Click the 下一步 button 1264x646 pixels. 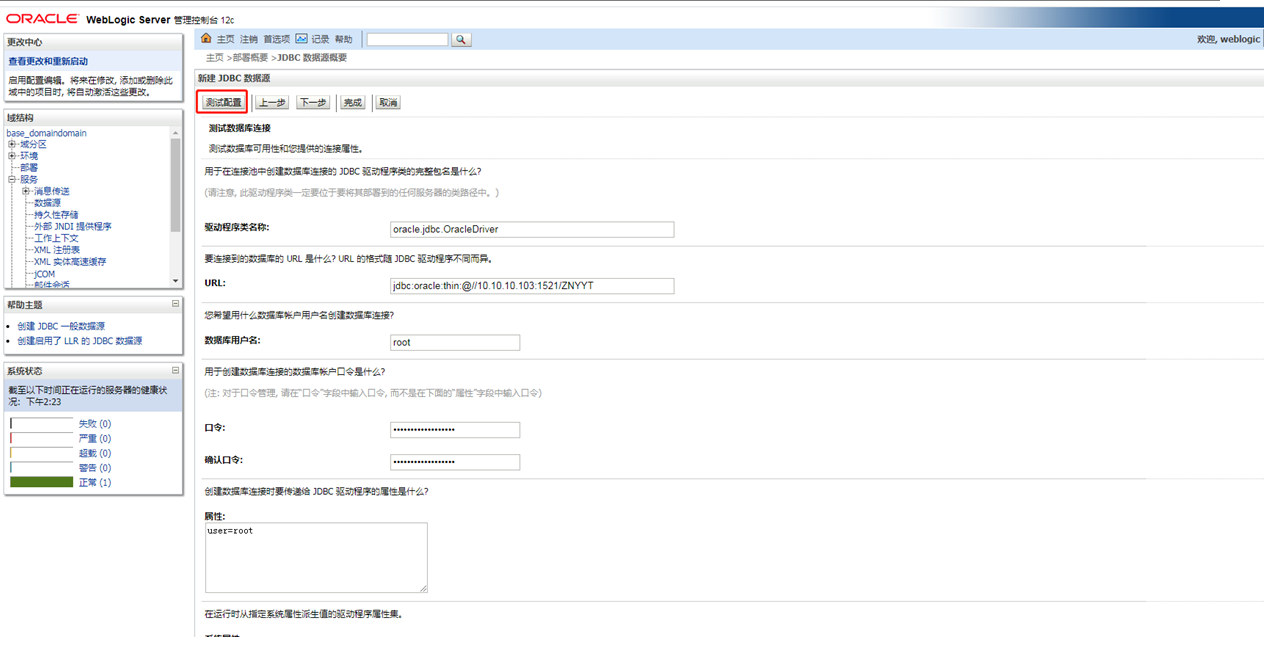click(313, 102)
